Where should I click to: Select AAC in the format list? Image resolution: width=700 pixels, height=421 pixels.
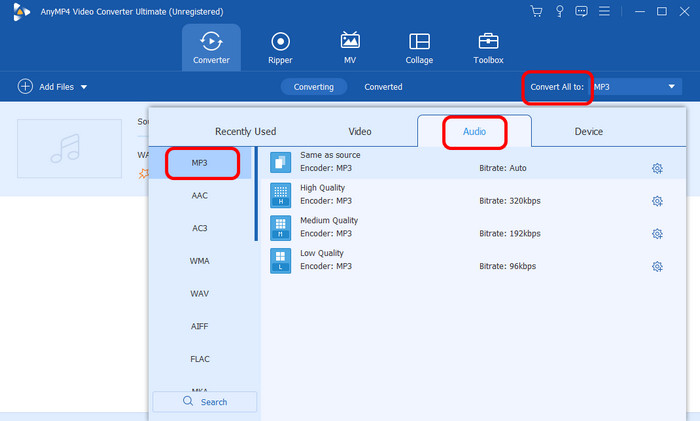coord(200,196)
